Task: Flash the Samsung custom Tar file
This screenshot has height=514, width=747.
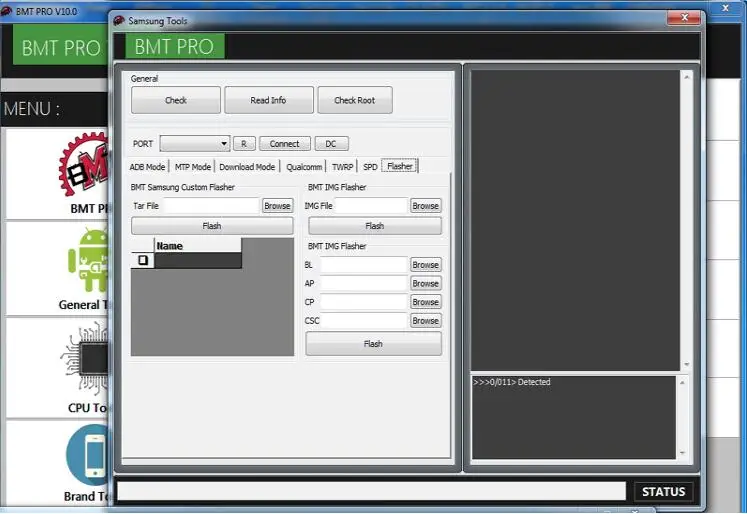Action: click(x=212, y=226)
